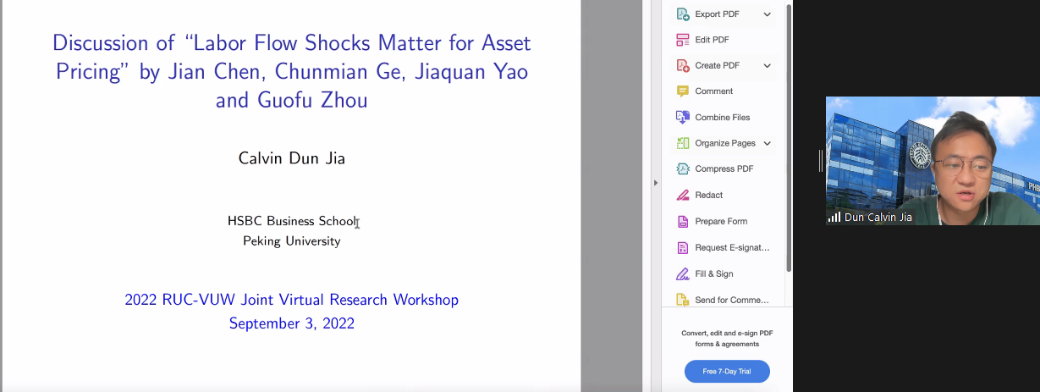Expand the Organize Pages dropdown chevron
This screenshot has width=1040, height=392.
pyautogui.click(x=767, y=143)
